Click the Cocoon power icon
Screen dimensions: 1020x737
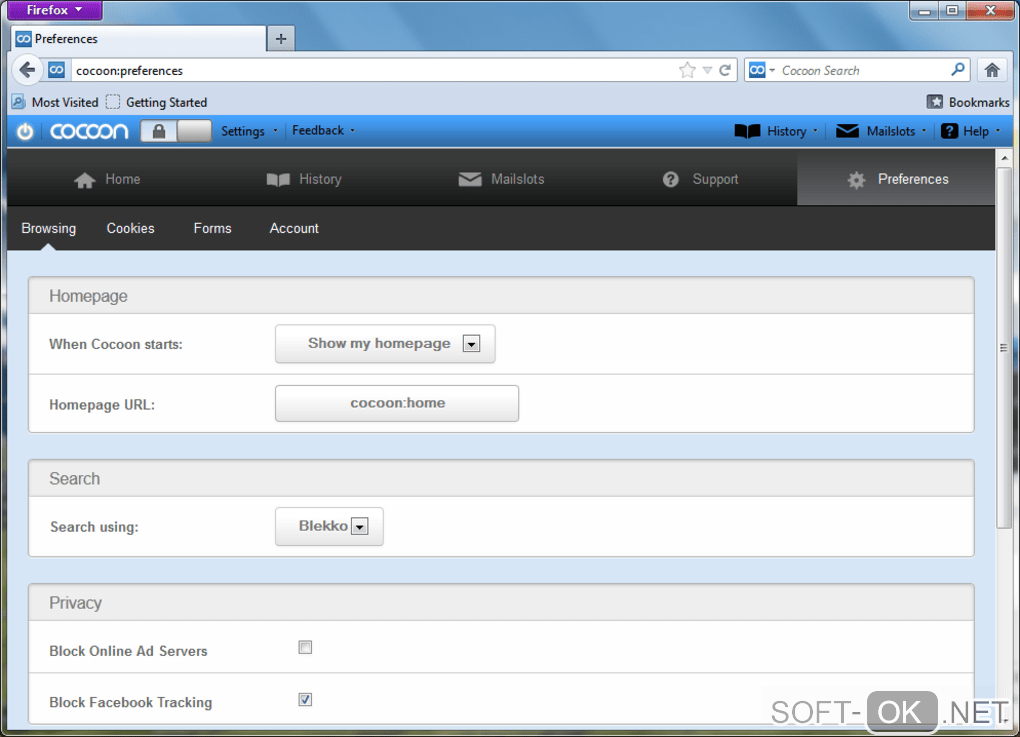25,131
